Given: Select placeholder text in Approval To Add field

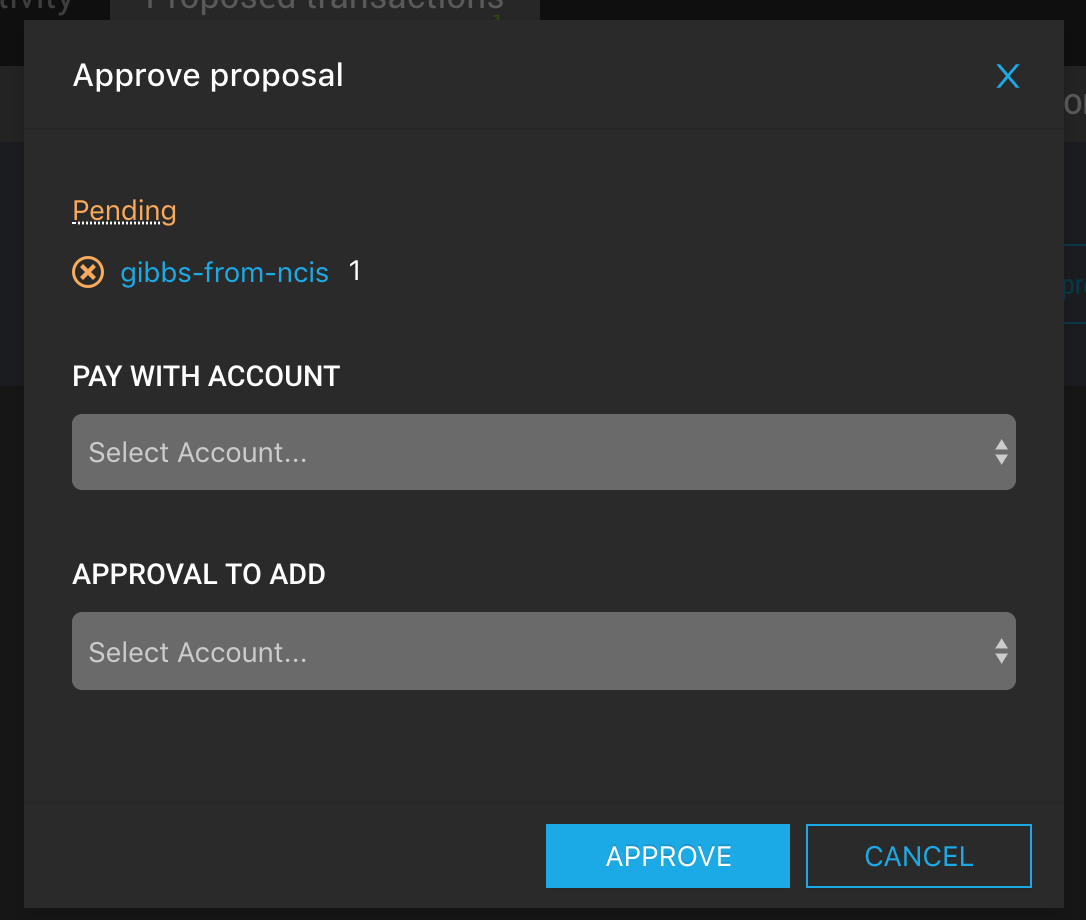Looking at the screenshot, I should [x=197, y=652].
